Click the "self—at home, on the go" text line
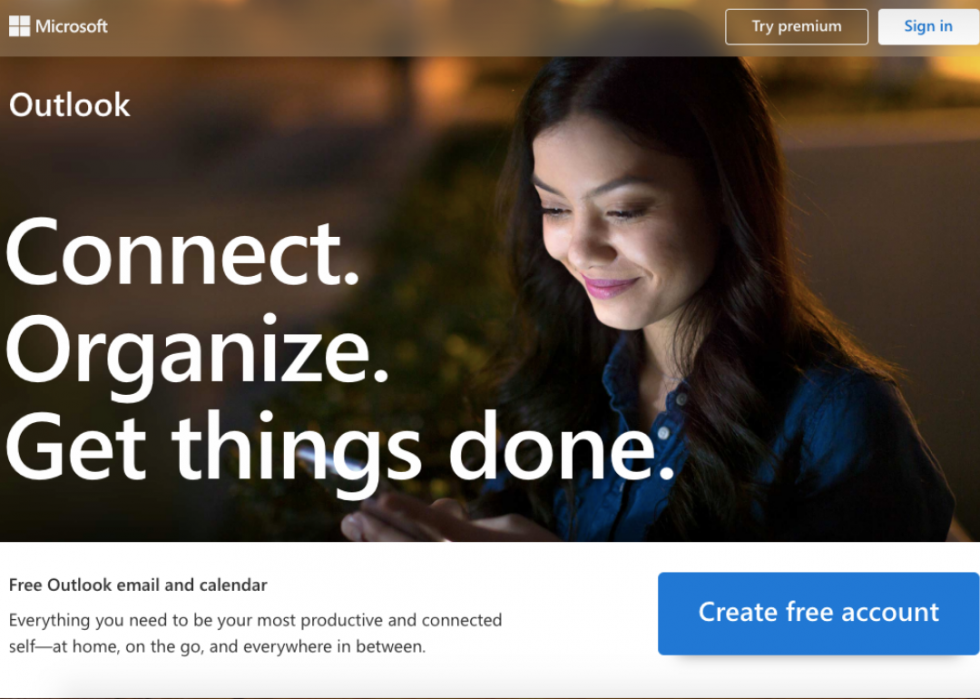Image resolution: width=980 pixels, height=699 pixels. (x=217, y=646)
